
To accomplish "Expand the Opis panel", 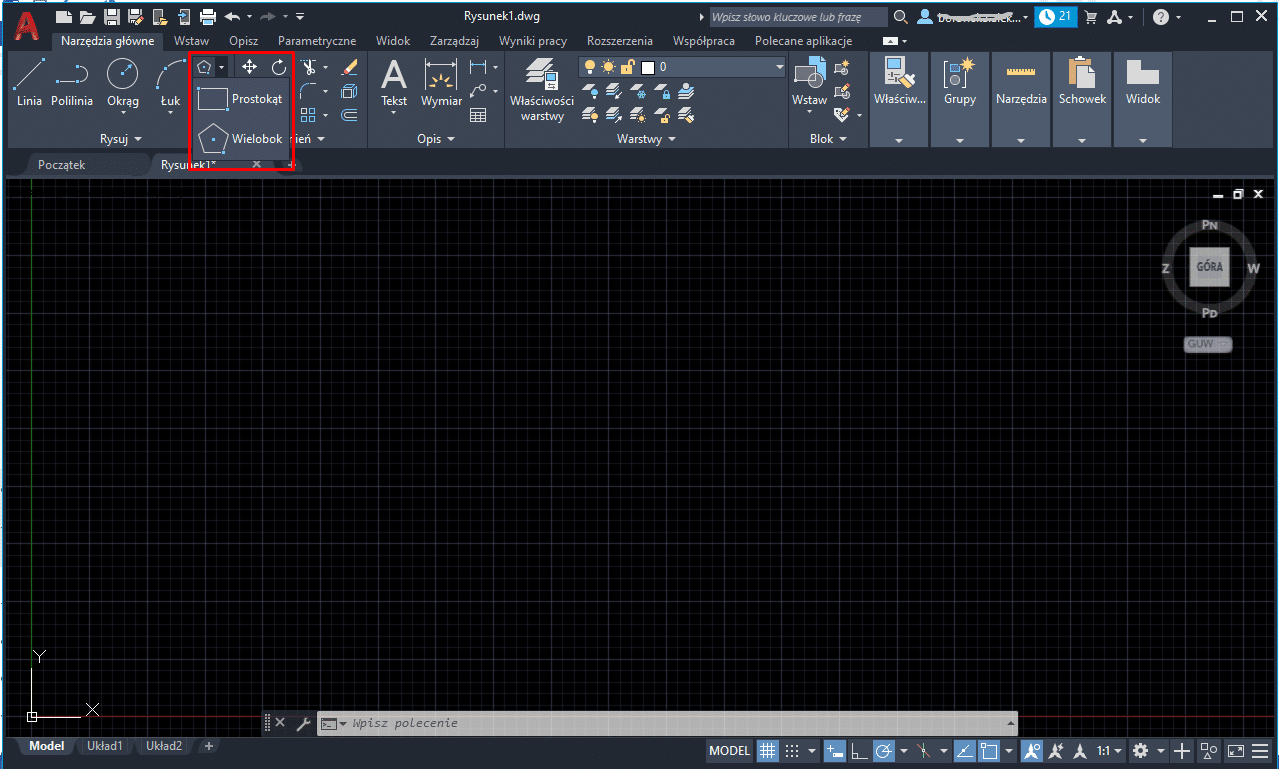I will (x=436, y=139).
